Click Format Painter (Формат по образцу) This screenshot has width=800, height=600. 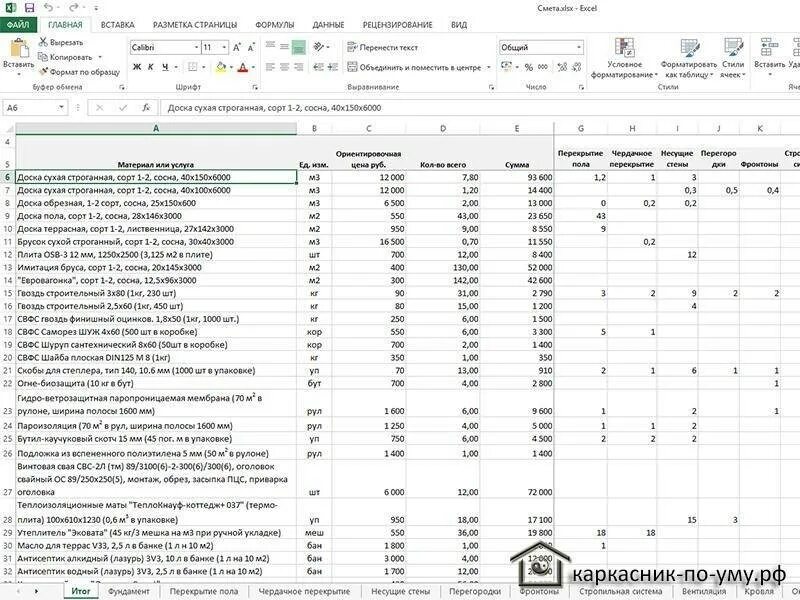pyautogui.click(x=79, y=72)
